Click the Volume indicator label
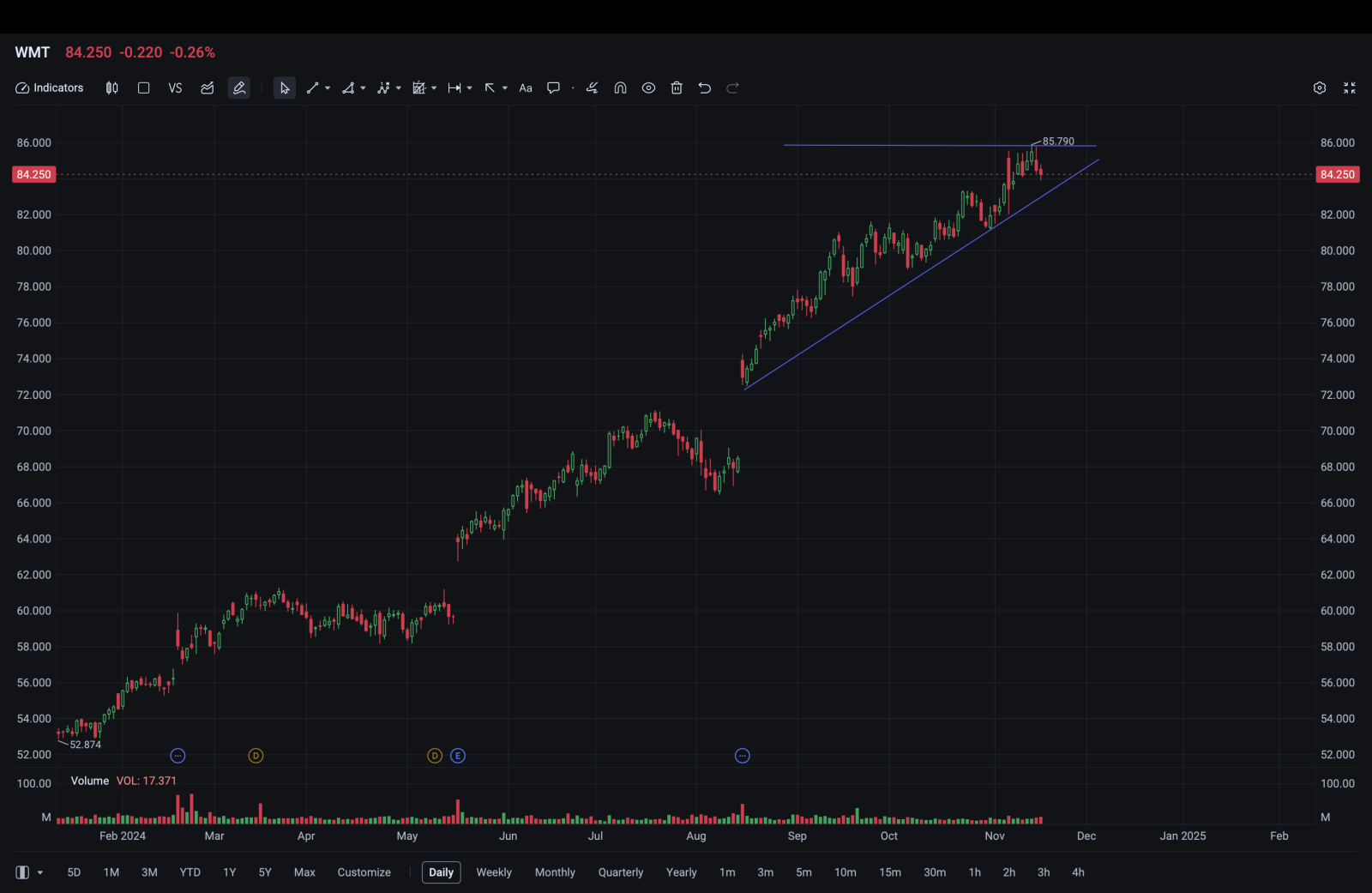The image size is (1372, 893). (89, 781)
